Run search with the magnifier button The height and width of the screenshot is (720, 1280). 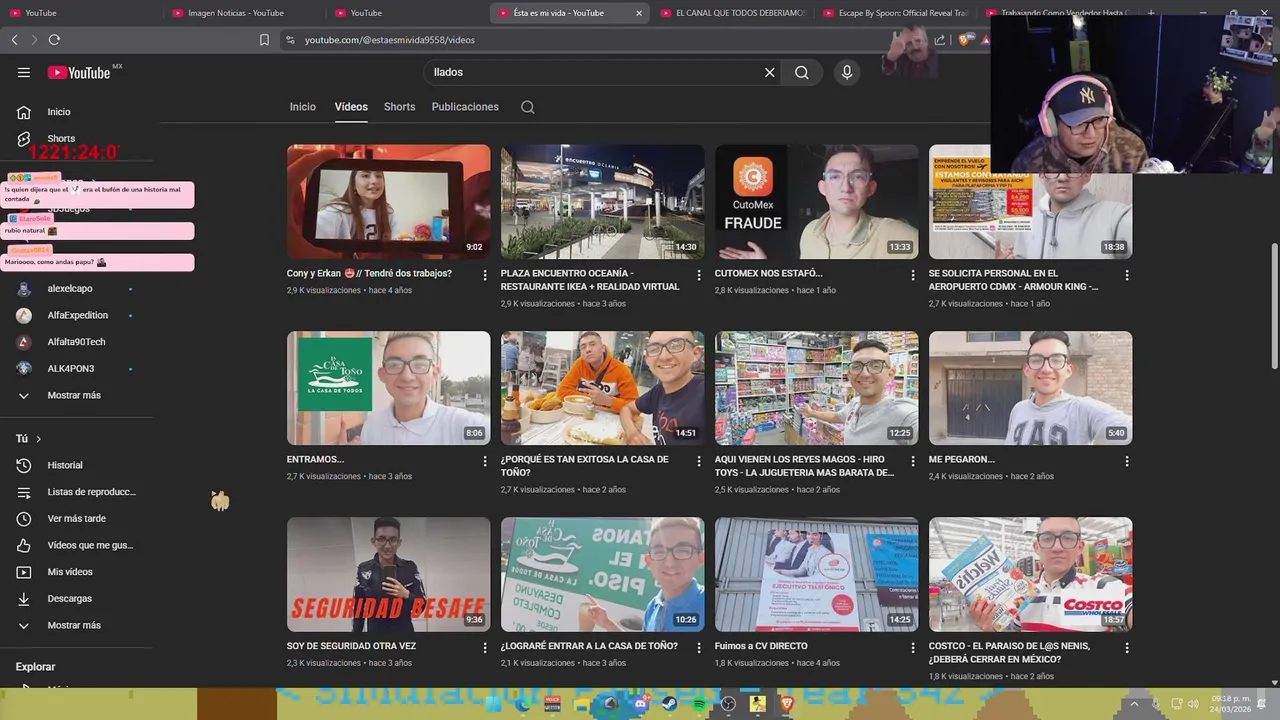pos(802,72)
